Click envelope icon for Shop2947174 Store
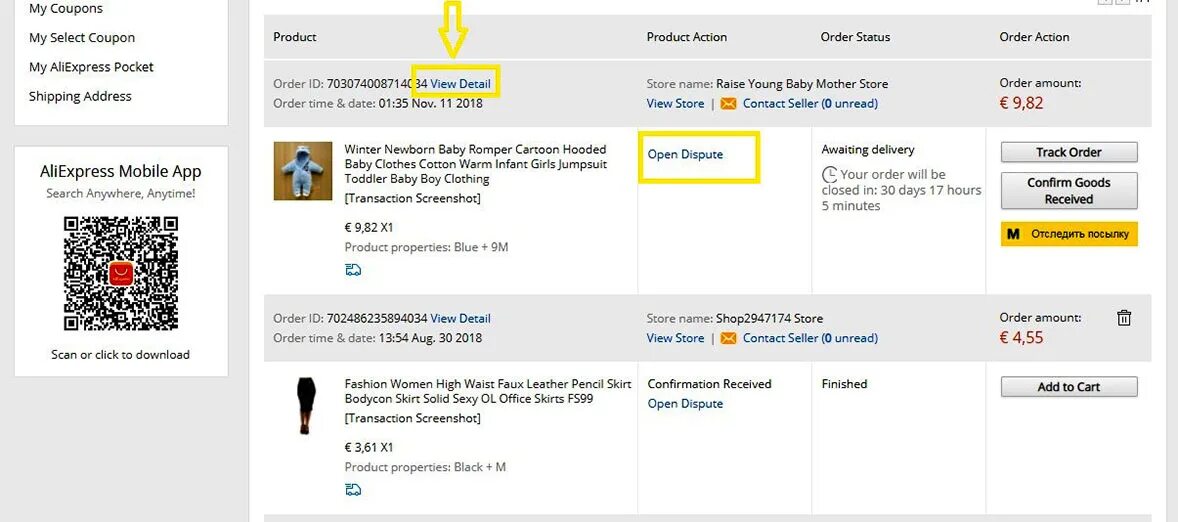 (728, 338)
